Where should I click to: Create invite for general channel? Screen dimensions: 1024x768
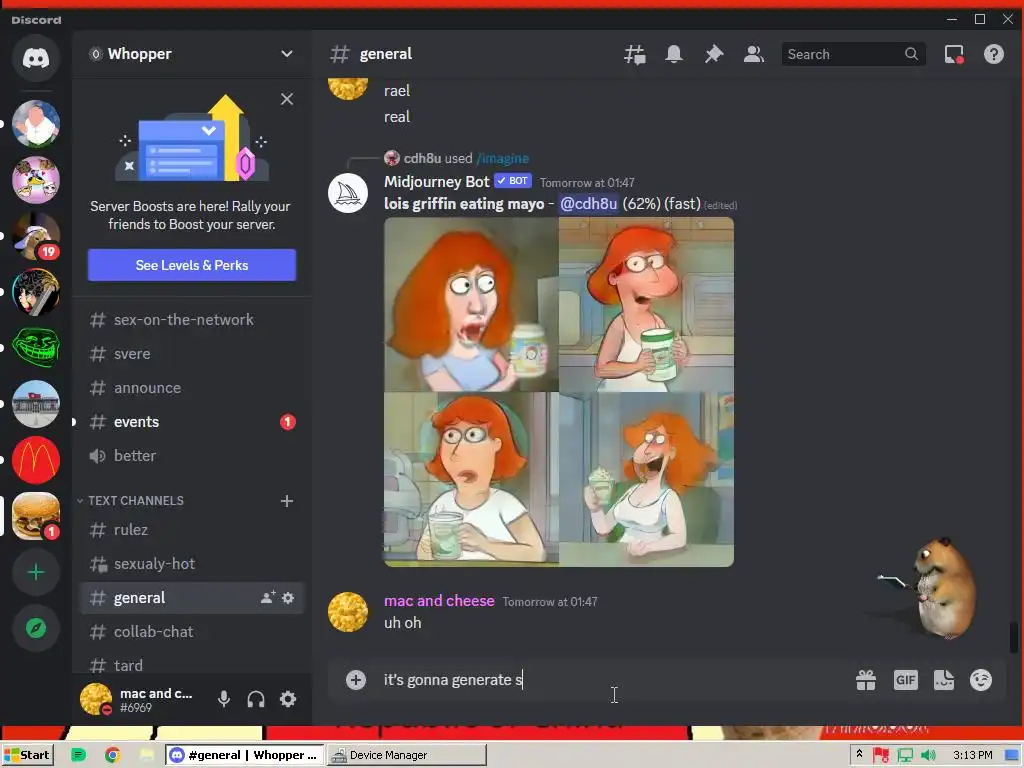(x=268, y=598)
